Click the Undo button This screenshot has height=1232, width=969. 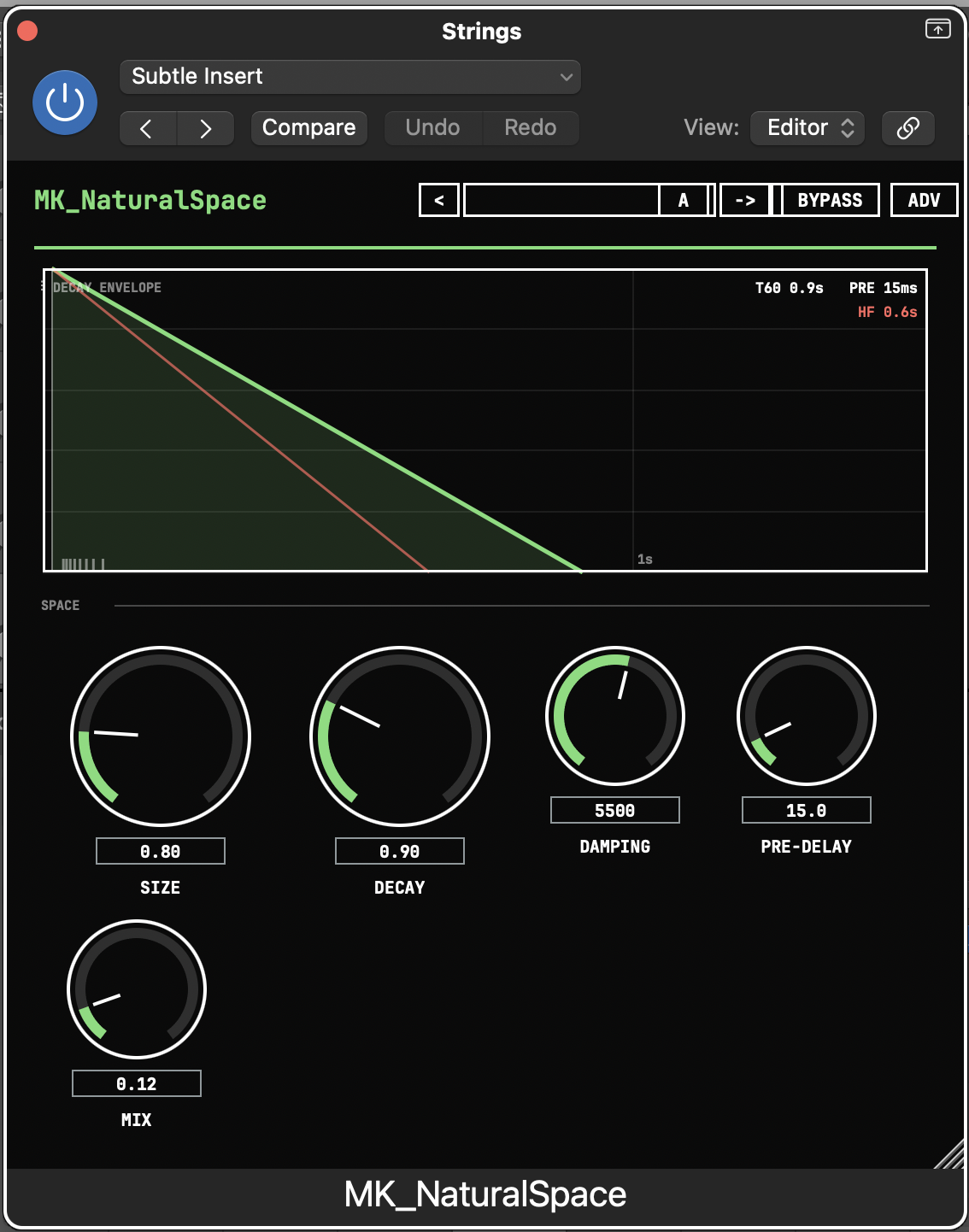(x=433, y=128)
